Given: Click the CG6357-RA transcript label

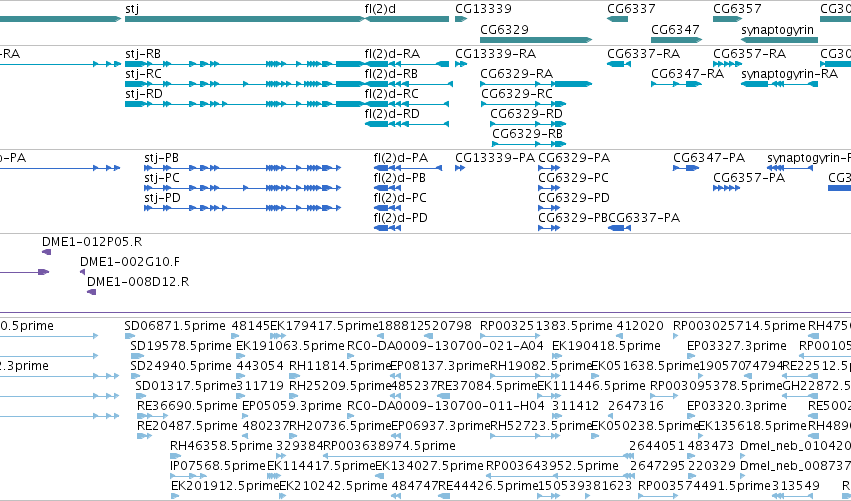Looking at the screenshot, I should [749, 54].
